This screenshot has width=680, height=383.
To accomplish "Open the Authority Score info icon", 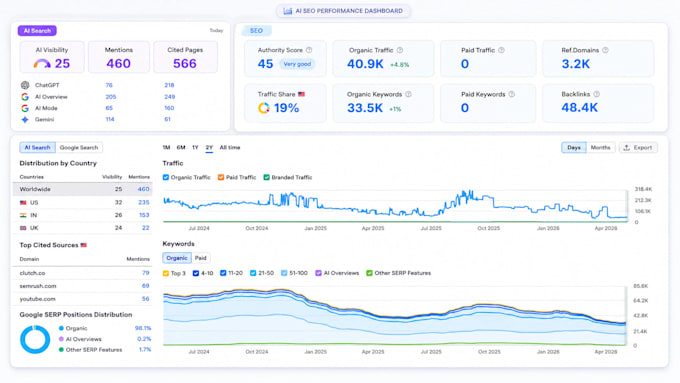I will [x=309, y=50].
